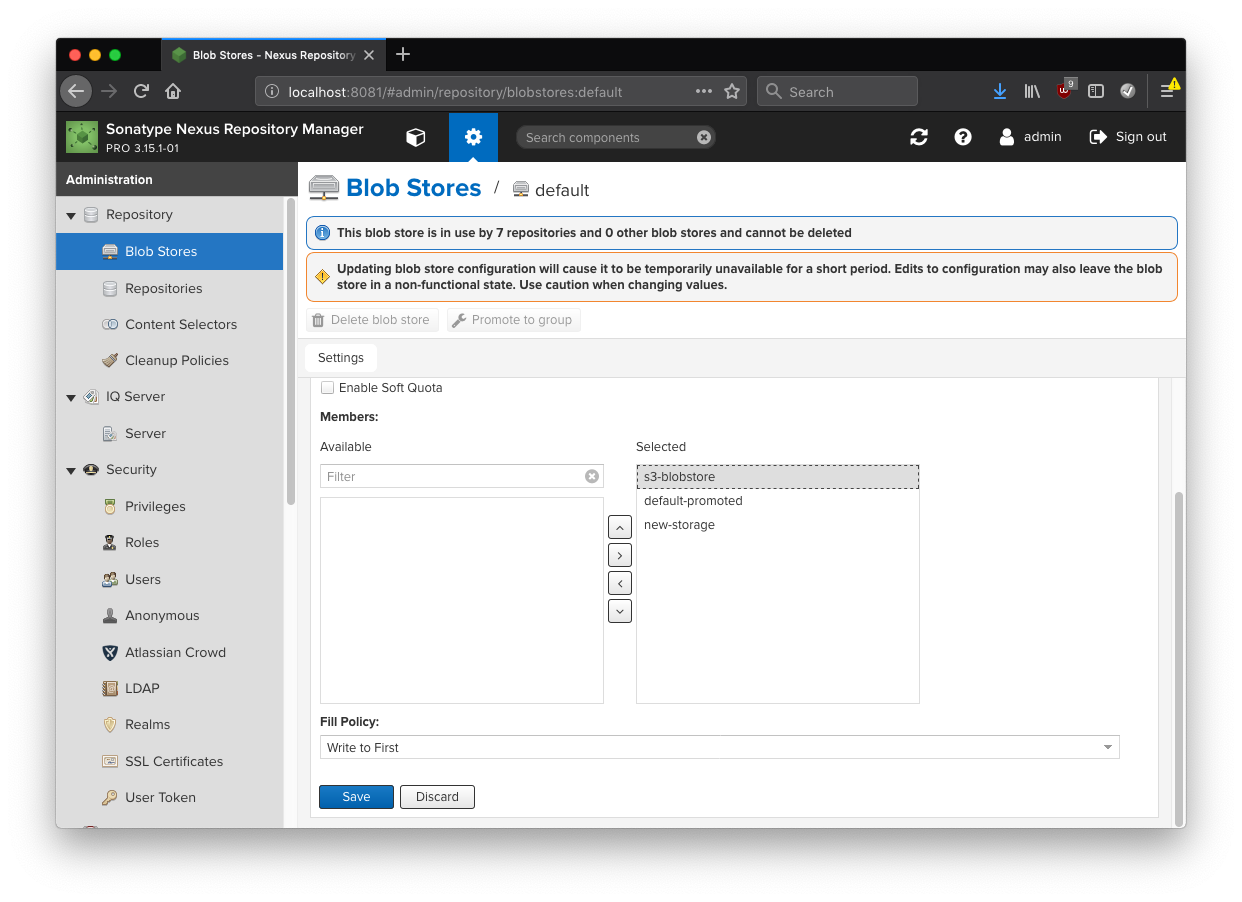Go back with the browser back arrow

tap(76, 91)
